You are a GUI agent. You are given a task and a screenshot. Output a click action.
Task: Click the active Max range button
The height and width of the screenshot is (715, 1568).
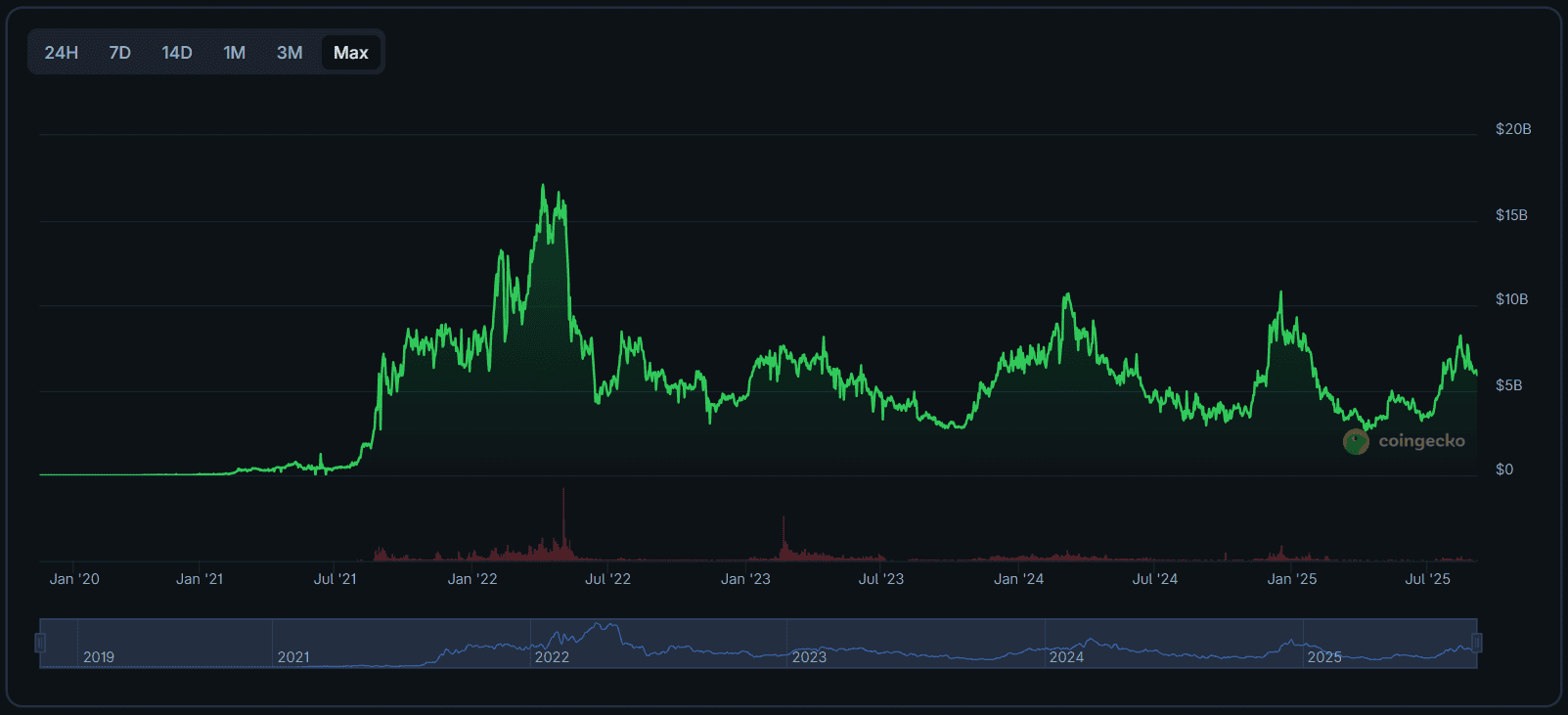pyautogui.click(x=350, y=53)
